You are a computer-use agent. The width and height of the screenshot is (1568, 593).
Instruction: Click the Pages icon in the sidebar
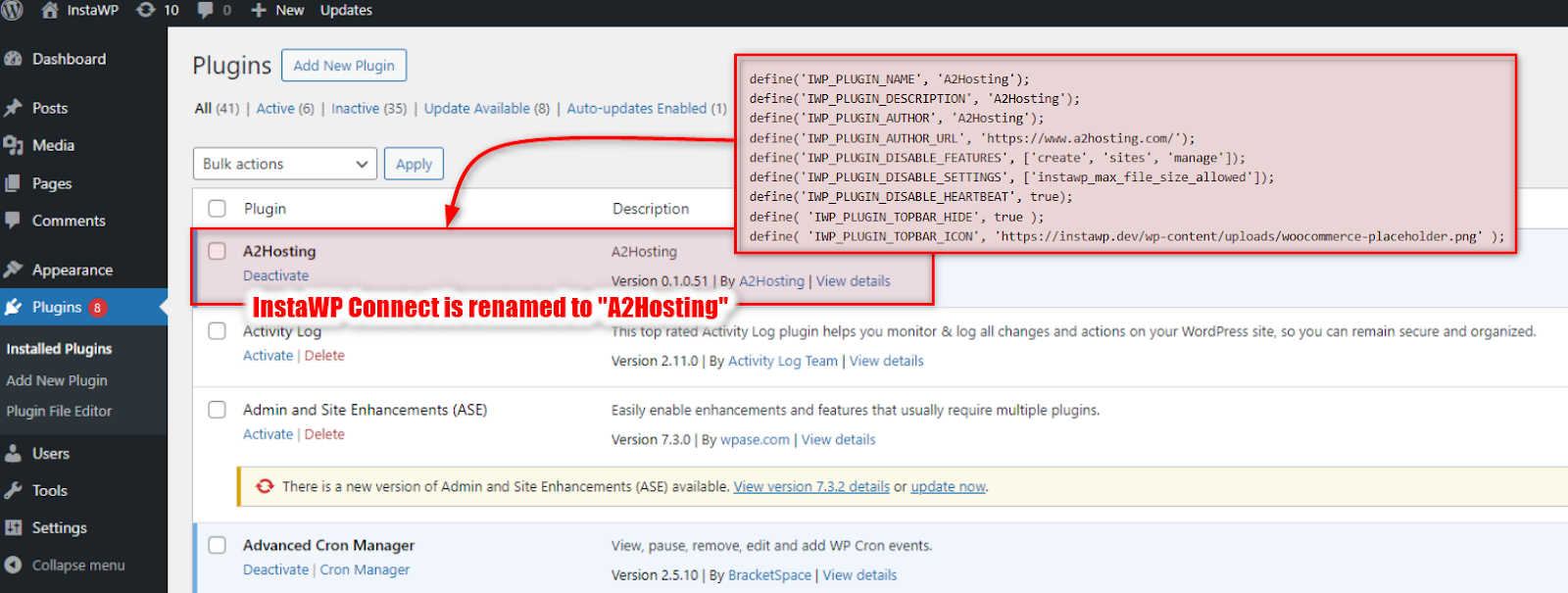click(14, 183)
